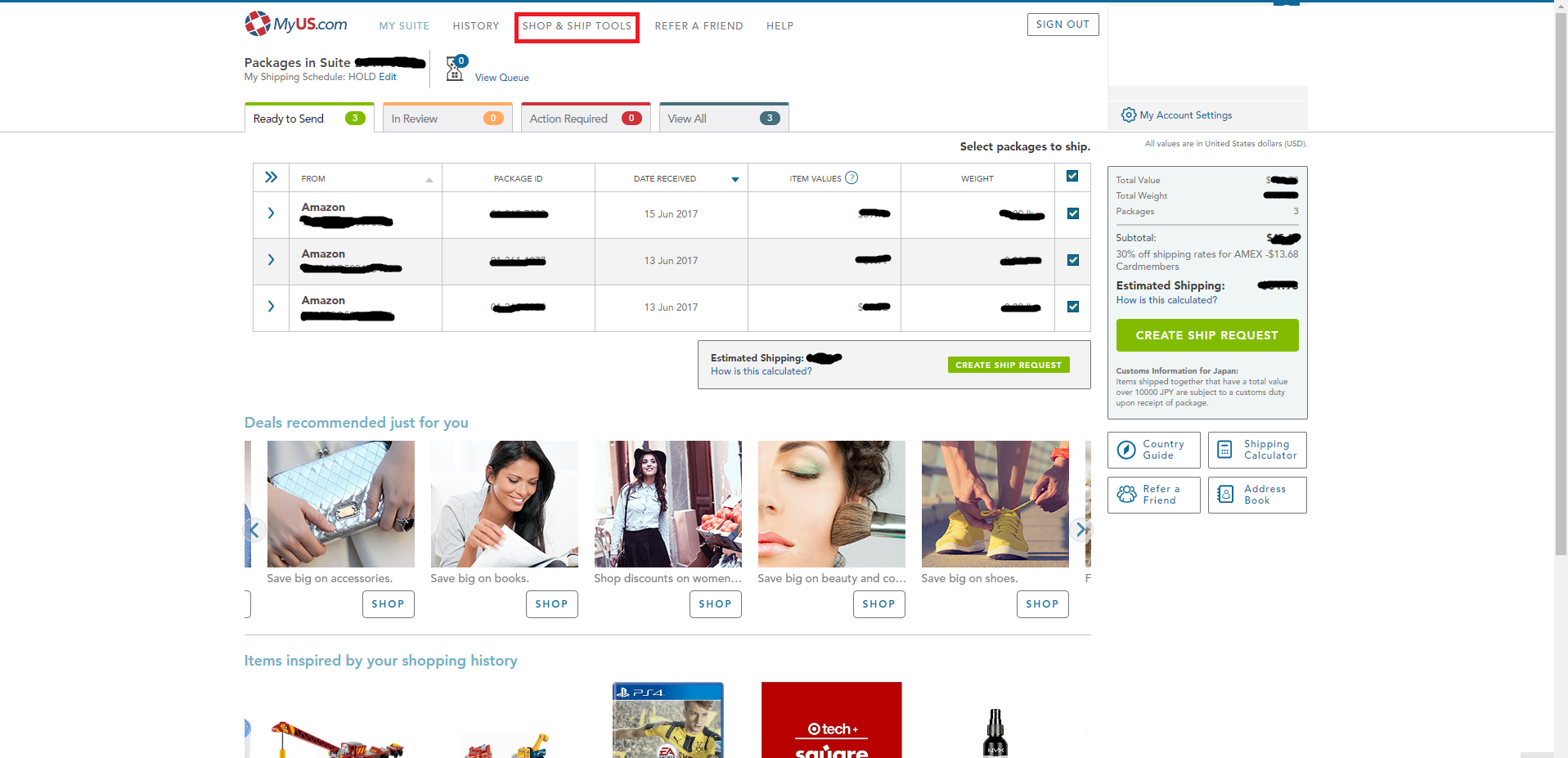The height and width of the screenshot is (758, 1568).
Task: Open the yellow sneakers shoes thumbnail
Action: coord(995,504)
